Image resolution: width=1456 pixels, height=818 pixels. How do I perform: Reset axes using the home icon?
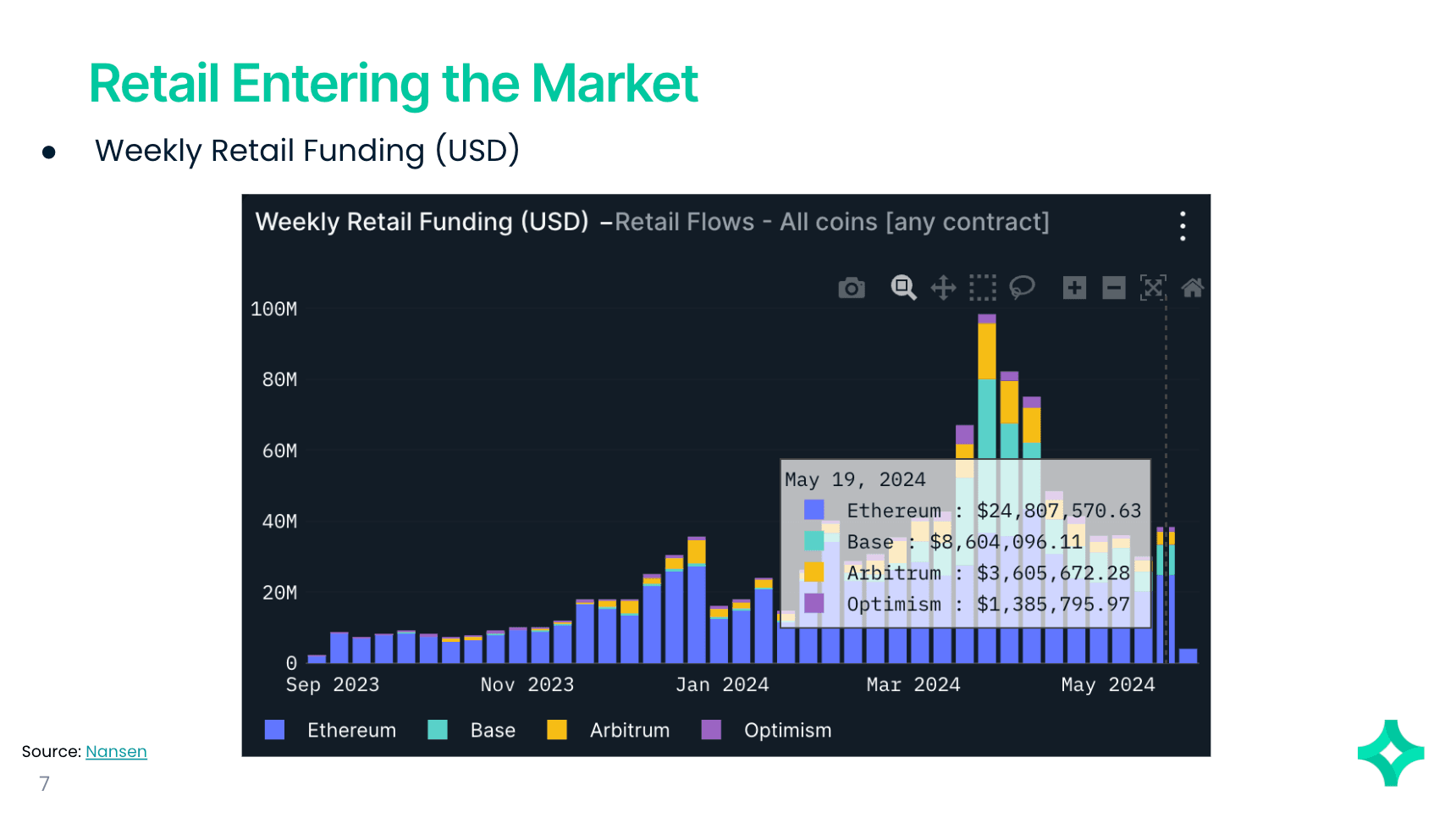pyautogui.click(x=1192, y=288)
